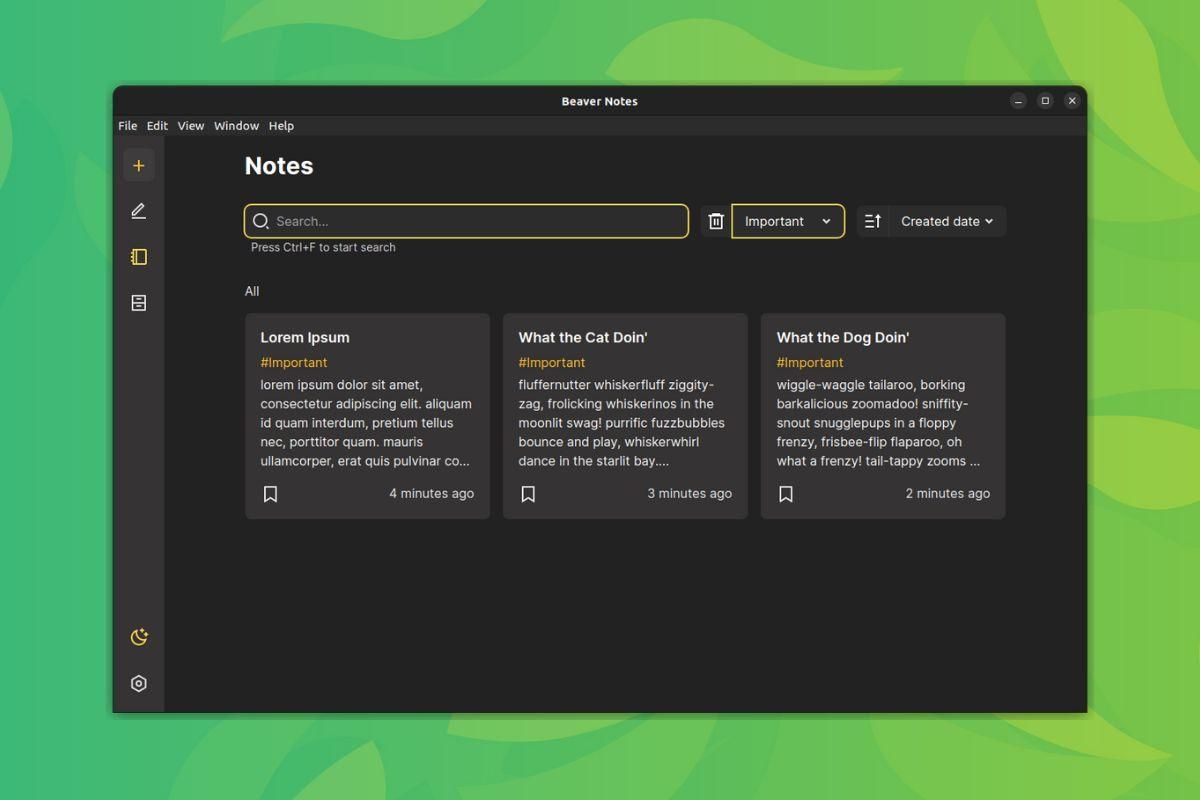This screenshot has height=800, width=1200.
Task: Click the sort order icon beside Created date
Action: (871, 221)
